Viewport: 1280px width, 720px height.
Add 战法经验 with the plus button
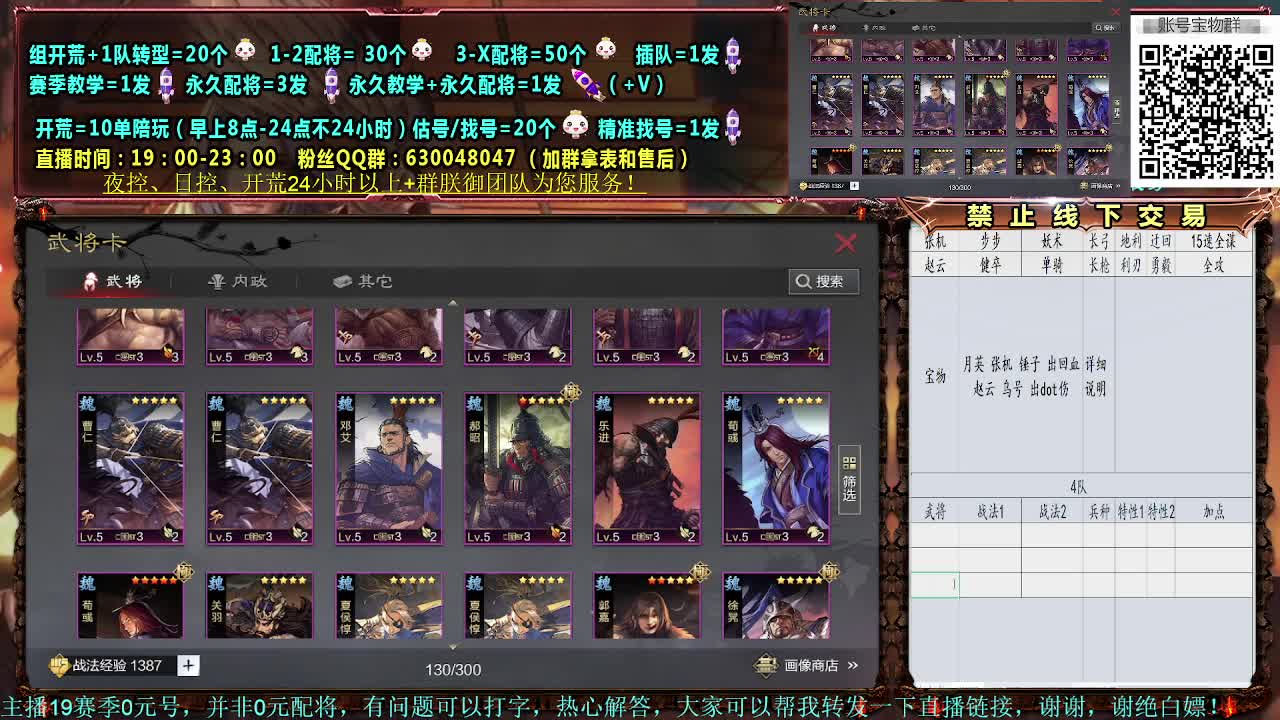point(188,665)
